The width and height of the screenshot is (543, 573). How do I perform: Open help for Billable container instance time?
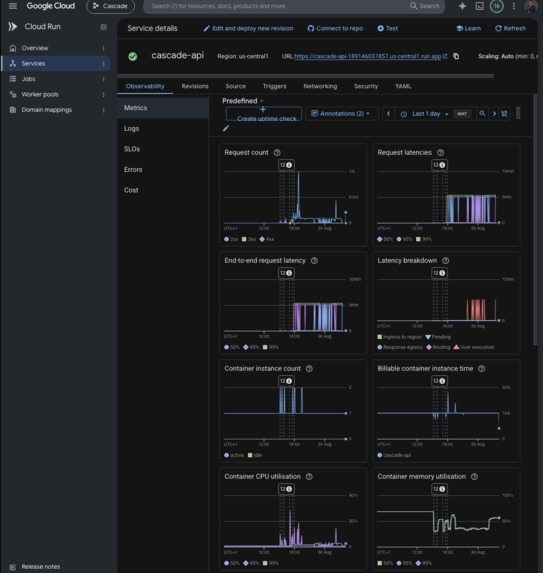click(482, 368)
